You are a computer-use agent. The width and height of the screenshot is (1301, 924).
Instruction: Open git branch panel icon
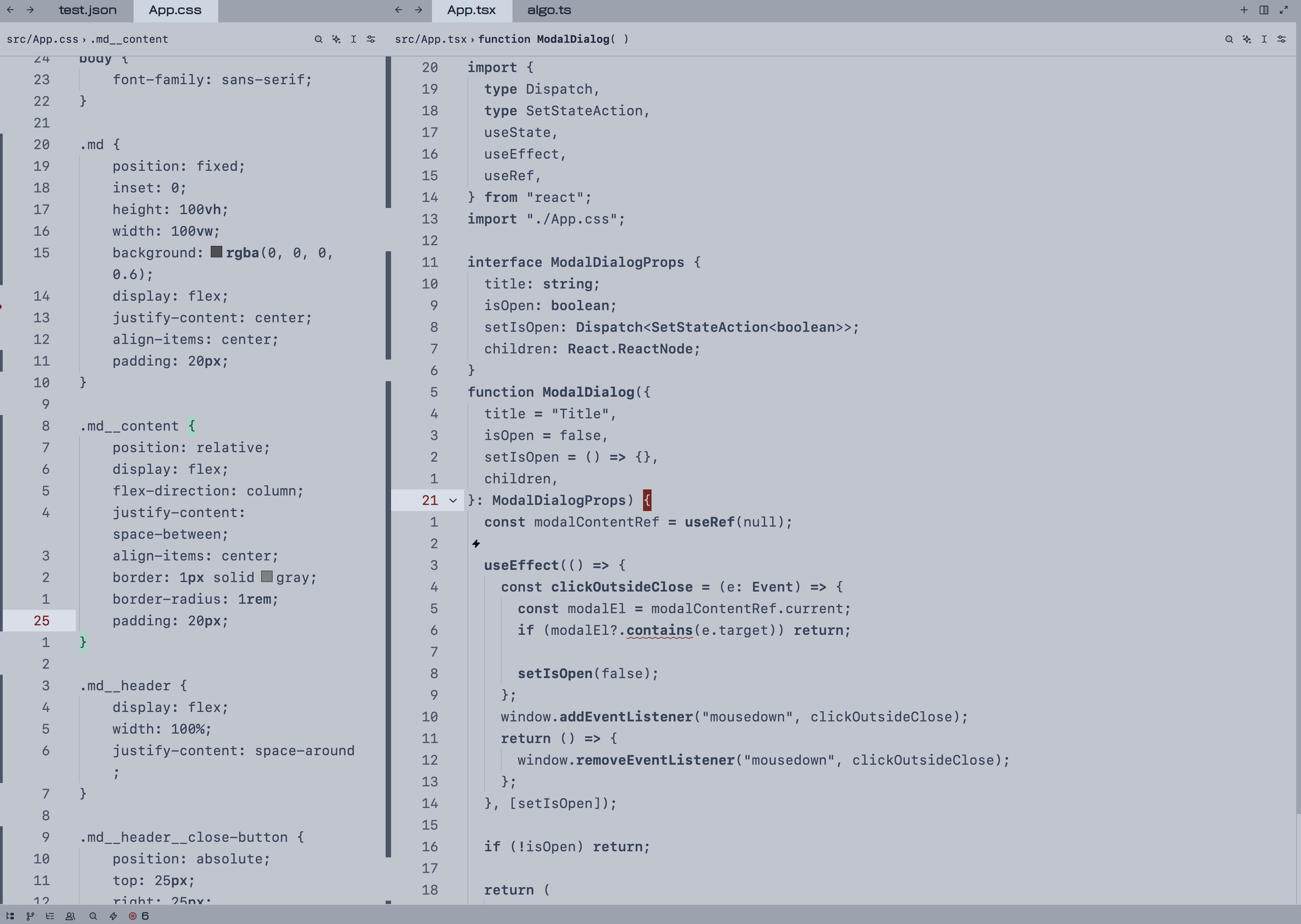coord(30,916)
